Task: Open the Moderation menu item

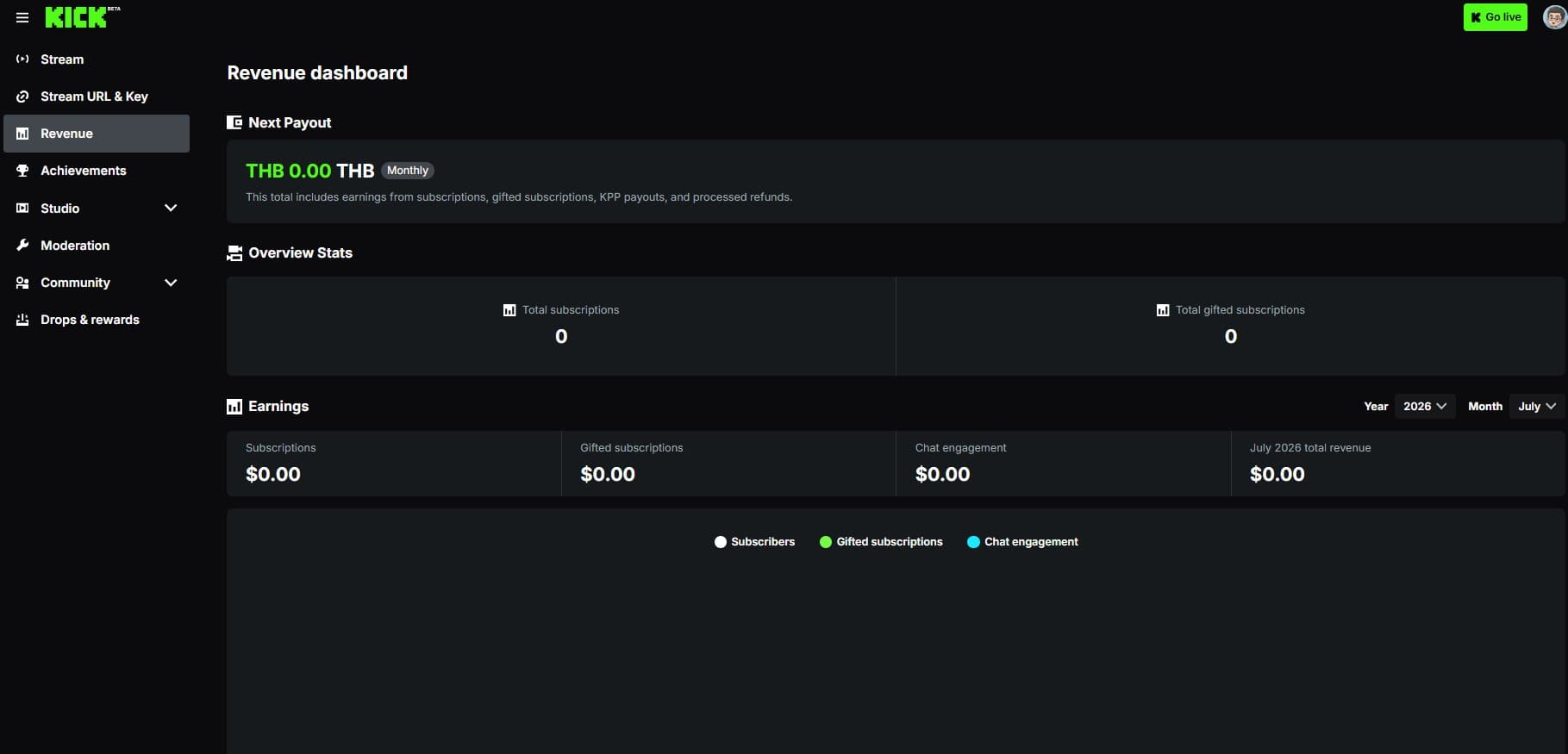Action: point(97,246)
